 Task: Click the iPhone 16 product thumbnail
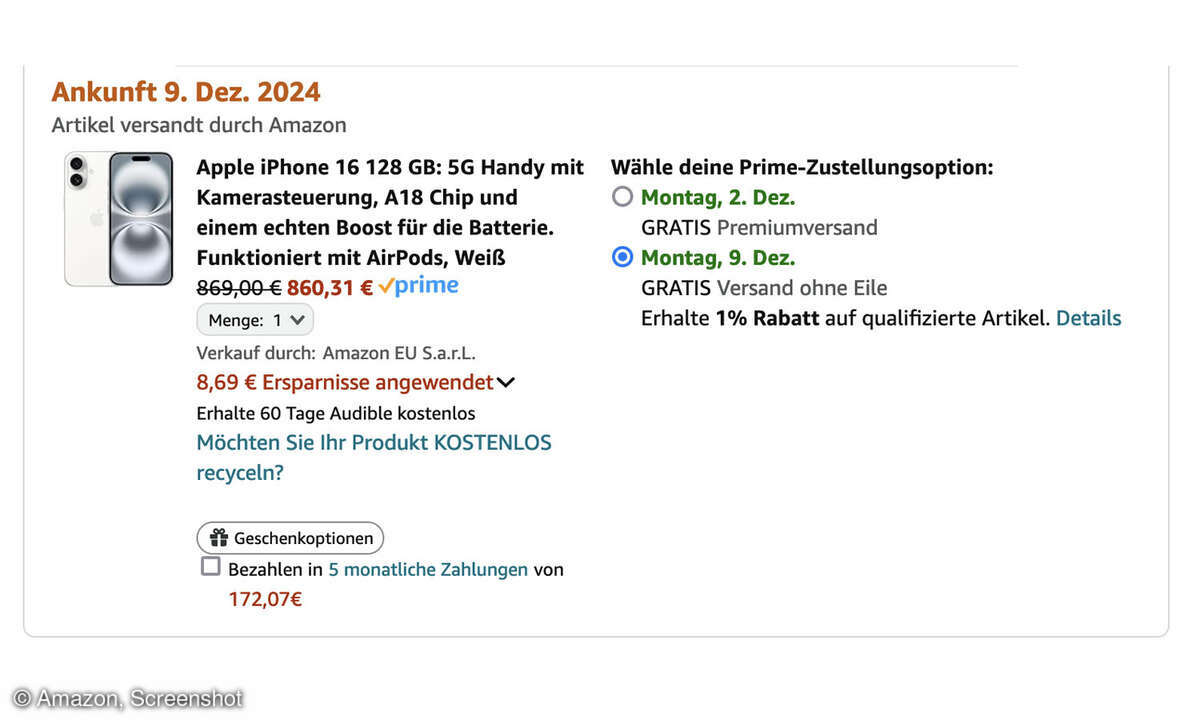coord(119,218)
